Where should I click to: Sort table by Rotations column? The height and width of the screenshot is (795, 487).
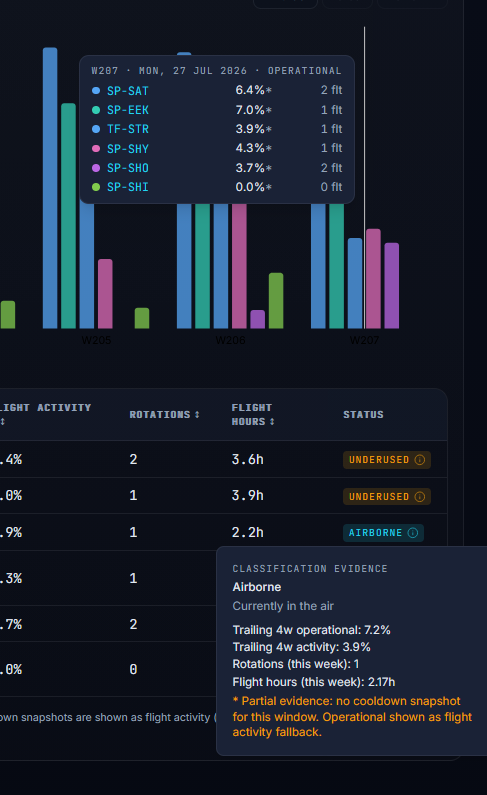164,415
